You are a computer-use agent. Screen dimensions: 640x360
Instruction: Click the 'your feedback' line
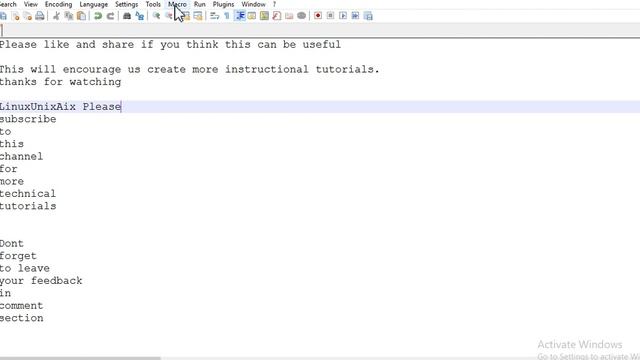[x=41, y=281]
